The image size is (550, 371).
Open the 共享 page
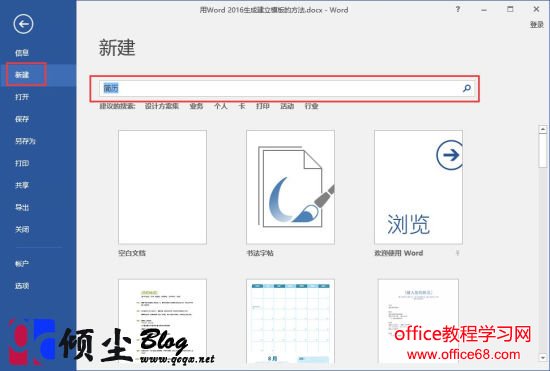click(22, 185)
